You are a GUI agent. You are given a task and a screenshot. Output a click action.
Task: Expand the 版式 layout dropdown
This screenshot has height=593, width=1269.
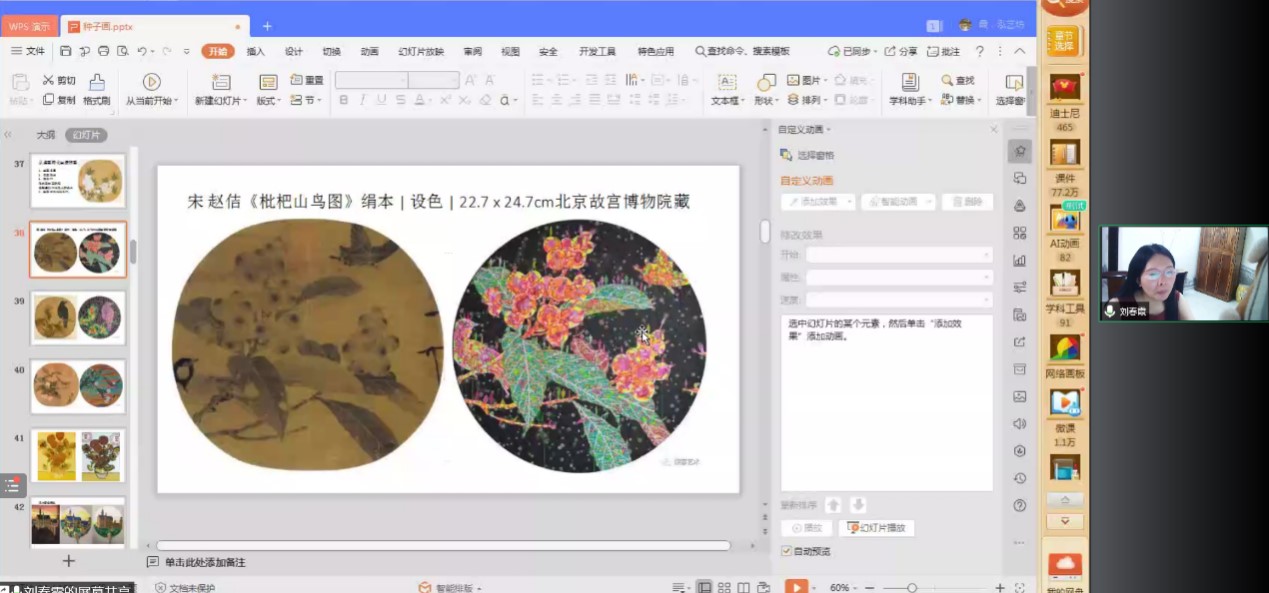(268, 100)
